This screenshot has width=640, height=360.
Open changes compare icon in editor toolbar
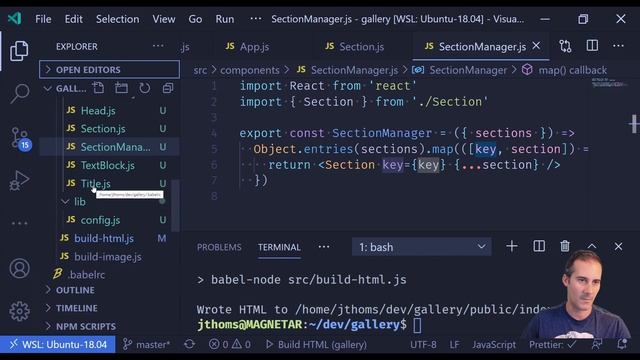click(x=565, y=46)
